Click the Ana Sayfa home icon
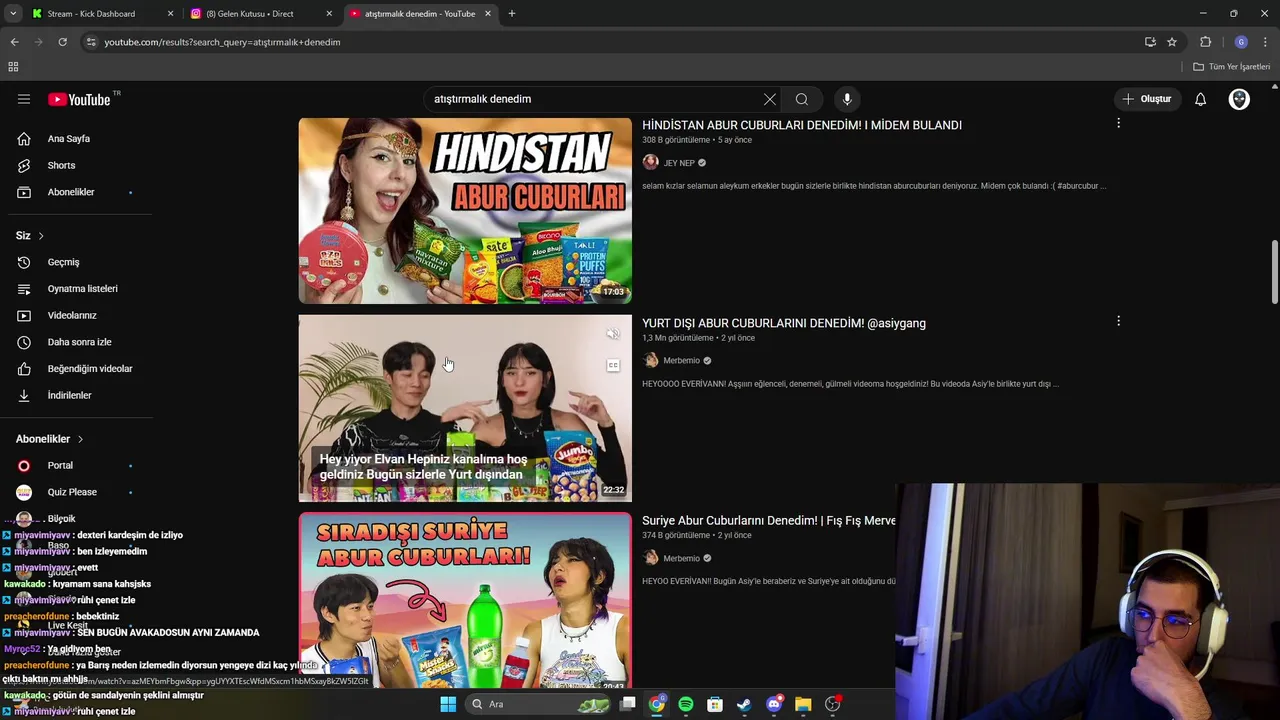Image resolution: width=1280 pixels, height=720 pixels. pyautogui.click(x=24, y=139)
